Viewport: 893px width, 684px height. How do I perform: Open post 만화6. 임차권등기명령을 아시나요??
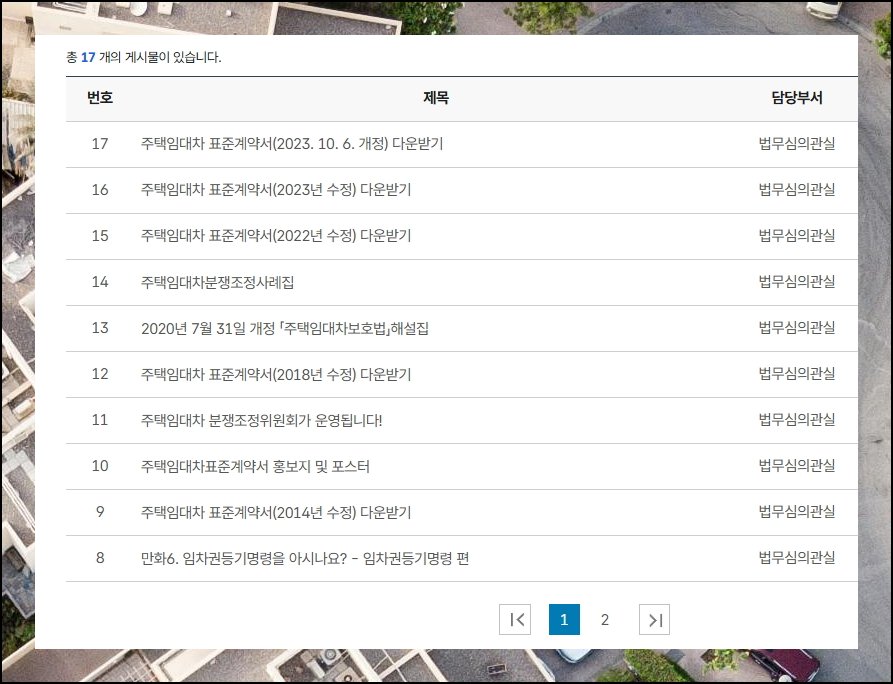(305, 558)
